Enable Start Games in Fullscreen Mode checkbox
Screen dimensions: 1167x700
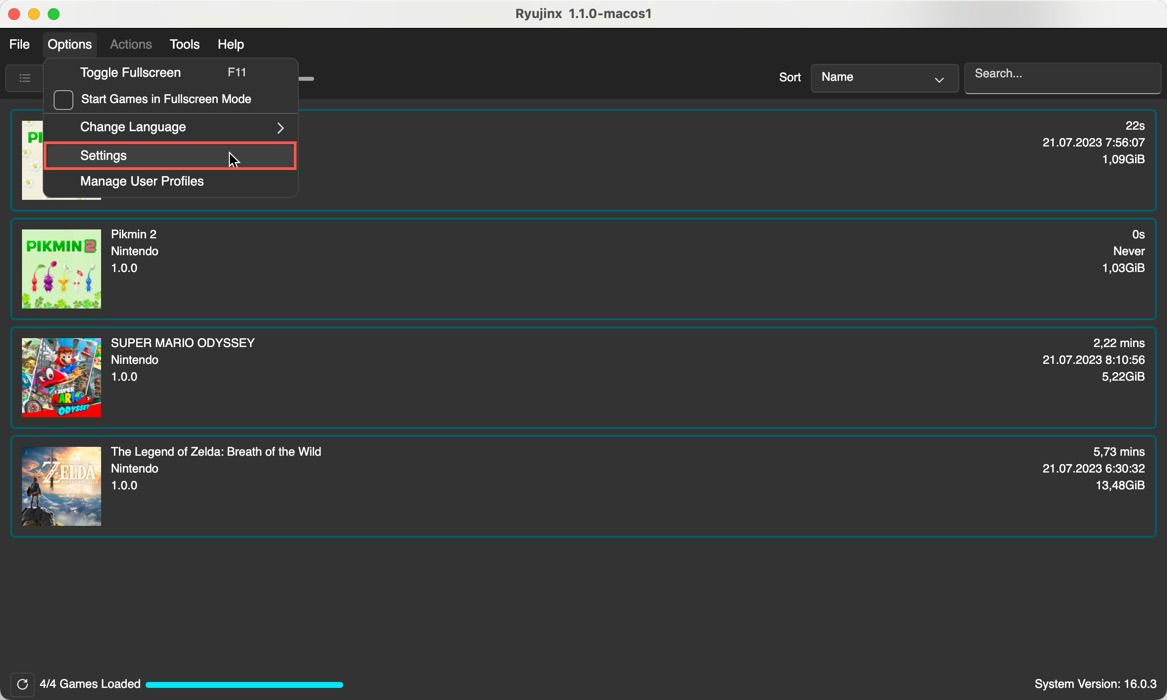(63, 100)
